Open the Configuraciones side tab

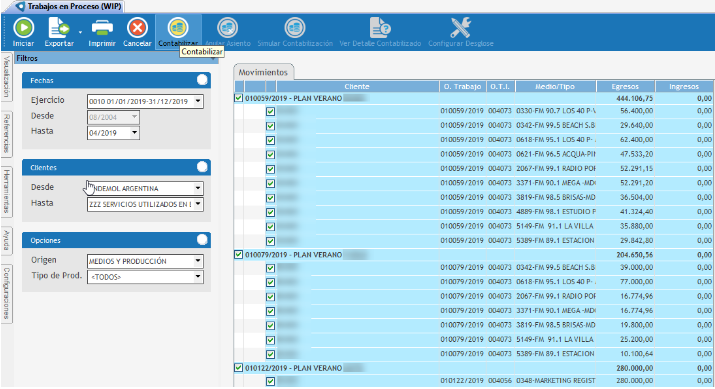point(6,294)
